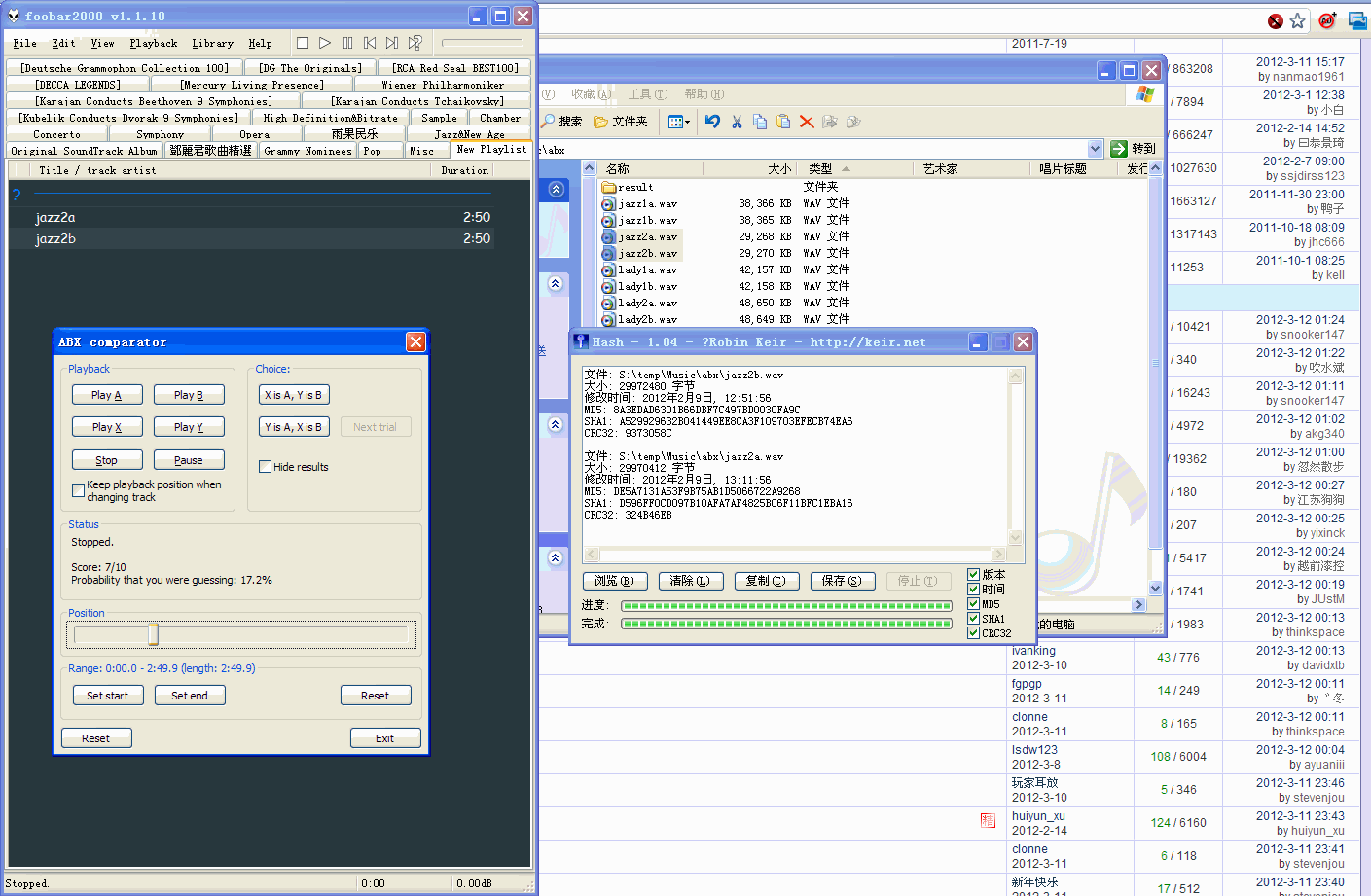Image resolution: width=1371 pixels, height=896 pixels.
Task: Click the Previous track toolbar icon
Action: [x=370, y=43]
